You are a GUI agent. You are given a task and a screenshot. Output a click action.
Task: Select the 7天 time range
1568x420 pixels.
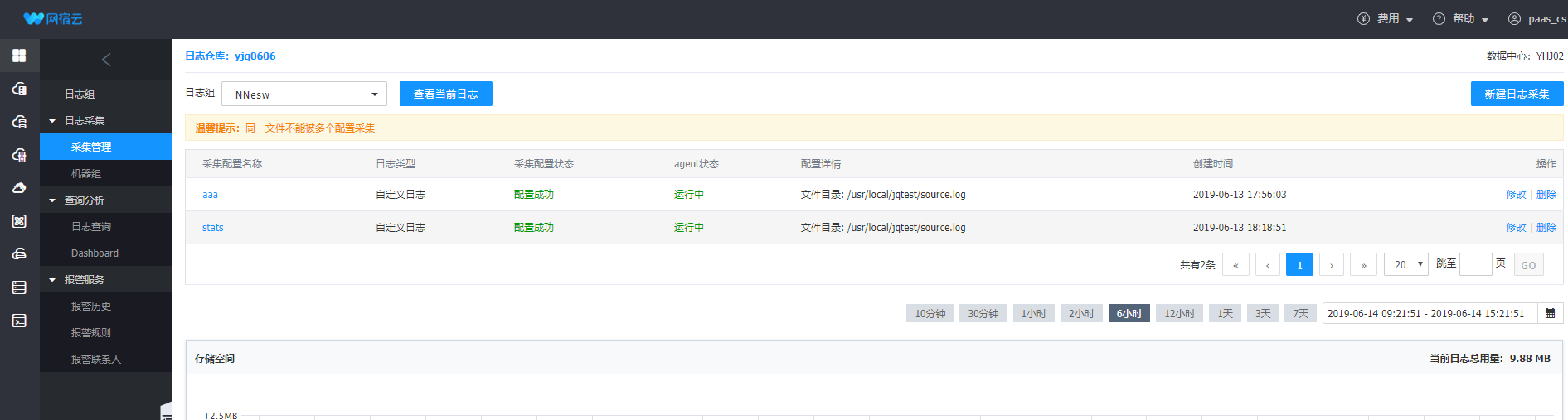(1301, 313)
